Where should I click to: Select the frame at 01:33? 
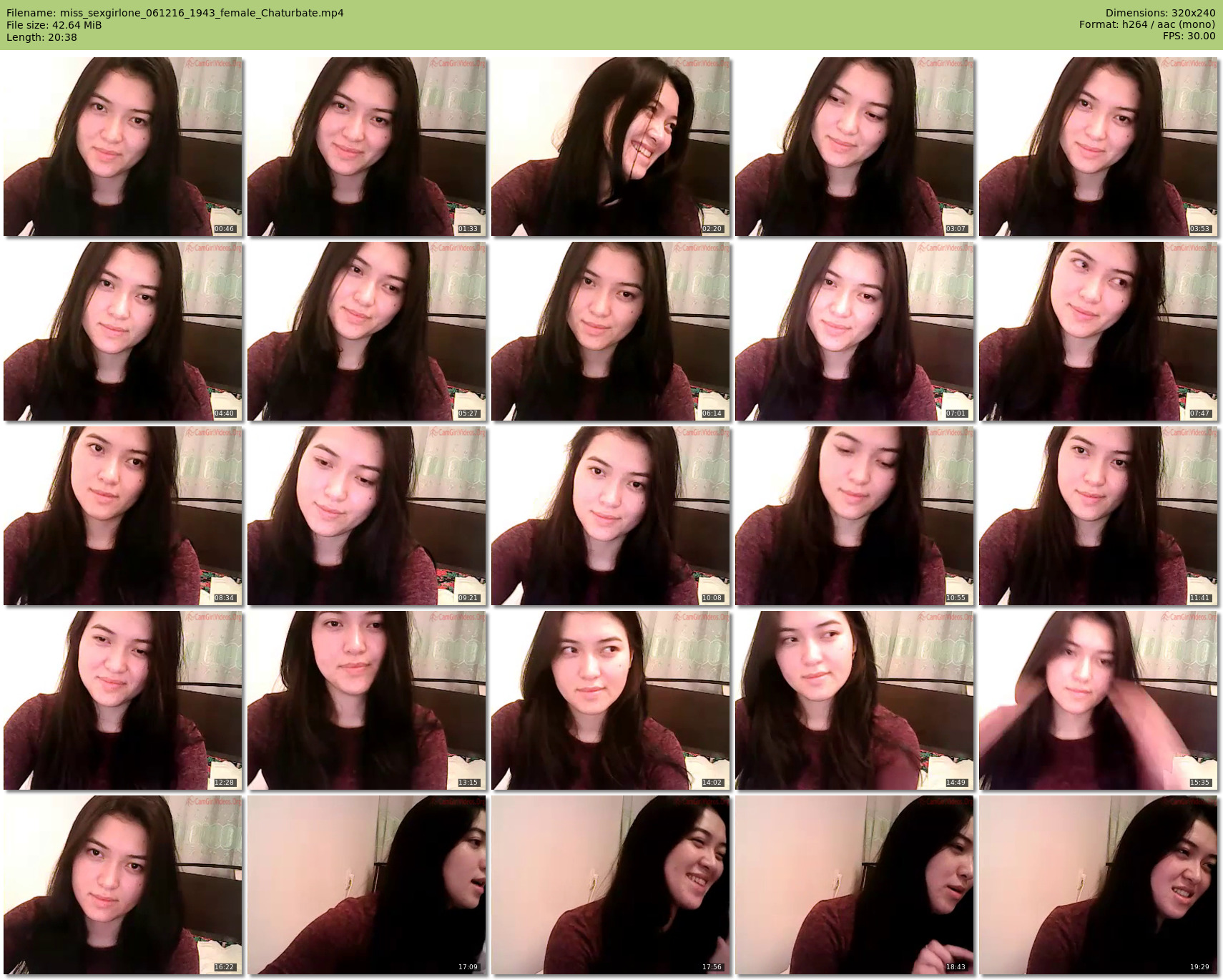pos(367,147)
